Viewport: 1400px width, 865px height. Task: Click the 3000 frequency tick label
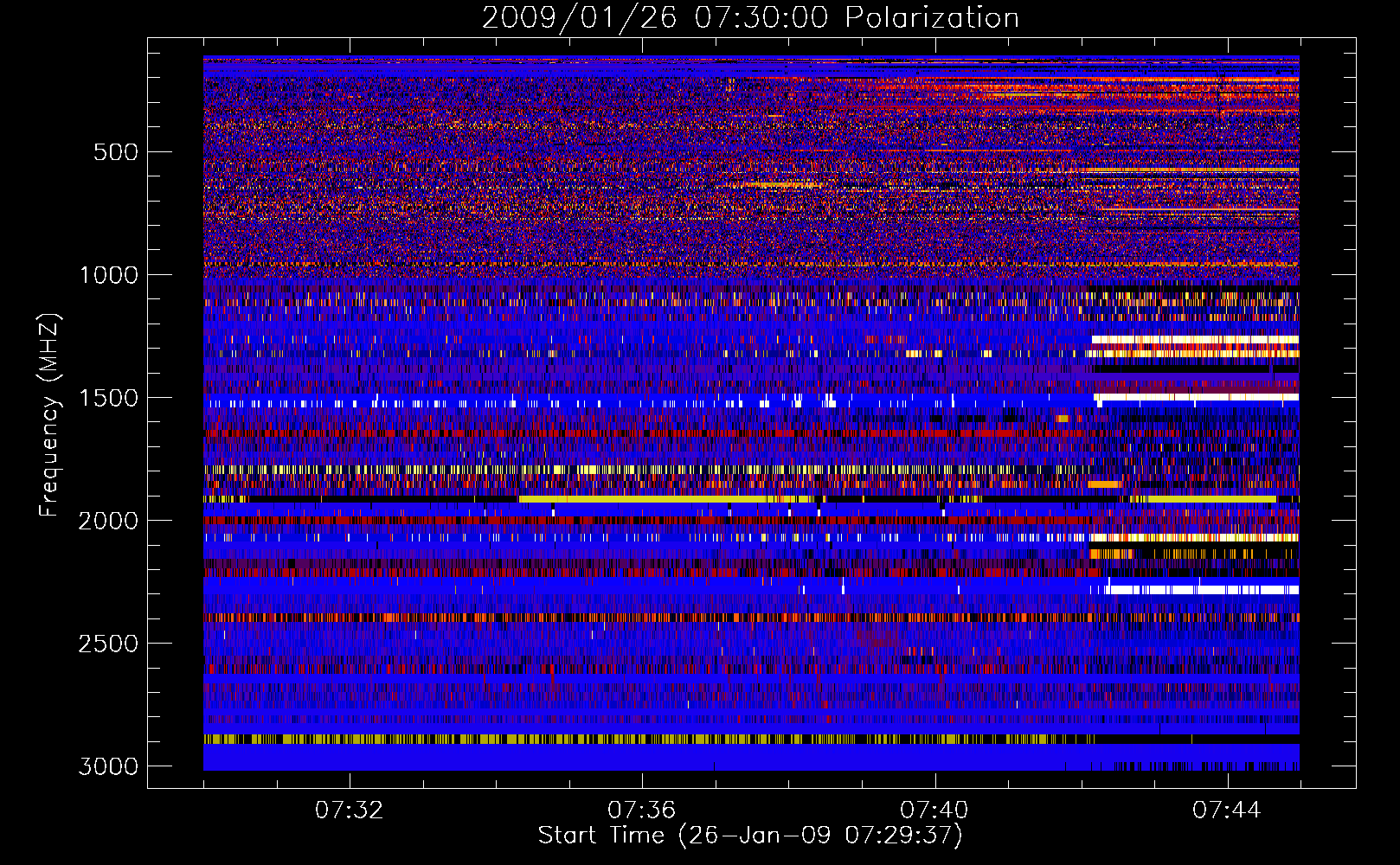click(108, 766)
